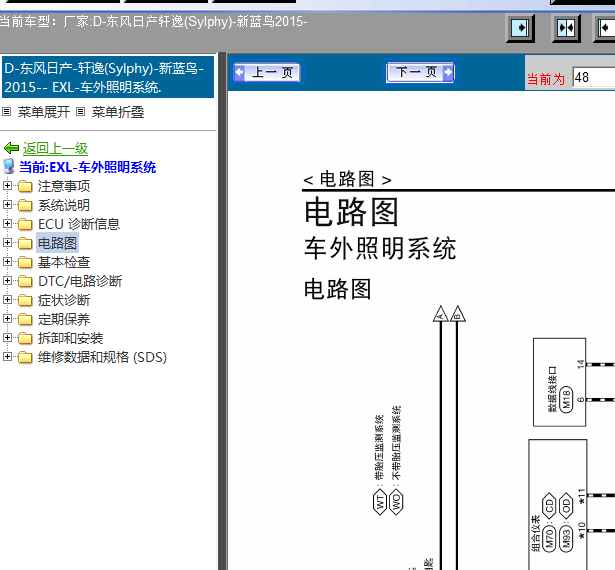615x570 pixels.
Task: Click the 定期保养 folder icon
Action: click(25, 319)
